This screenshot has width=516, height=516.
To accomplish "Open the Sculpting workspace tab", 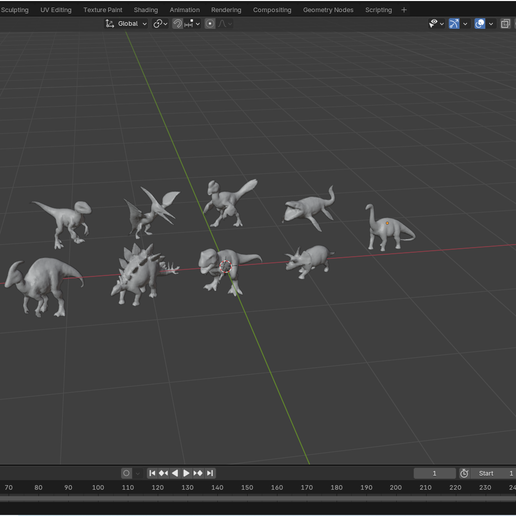I will point(14,10).
